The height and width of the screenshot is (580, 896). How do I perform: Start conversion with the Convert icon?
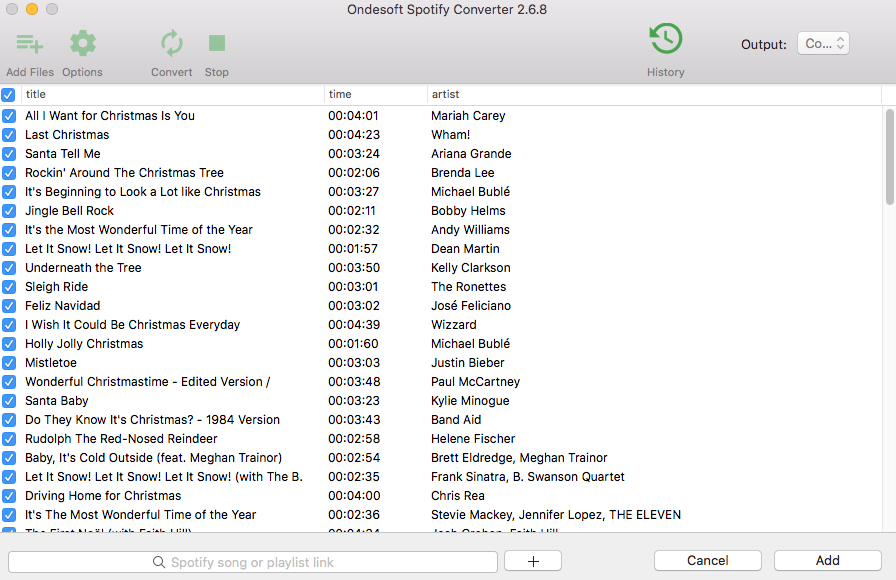tap(171, 43)
